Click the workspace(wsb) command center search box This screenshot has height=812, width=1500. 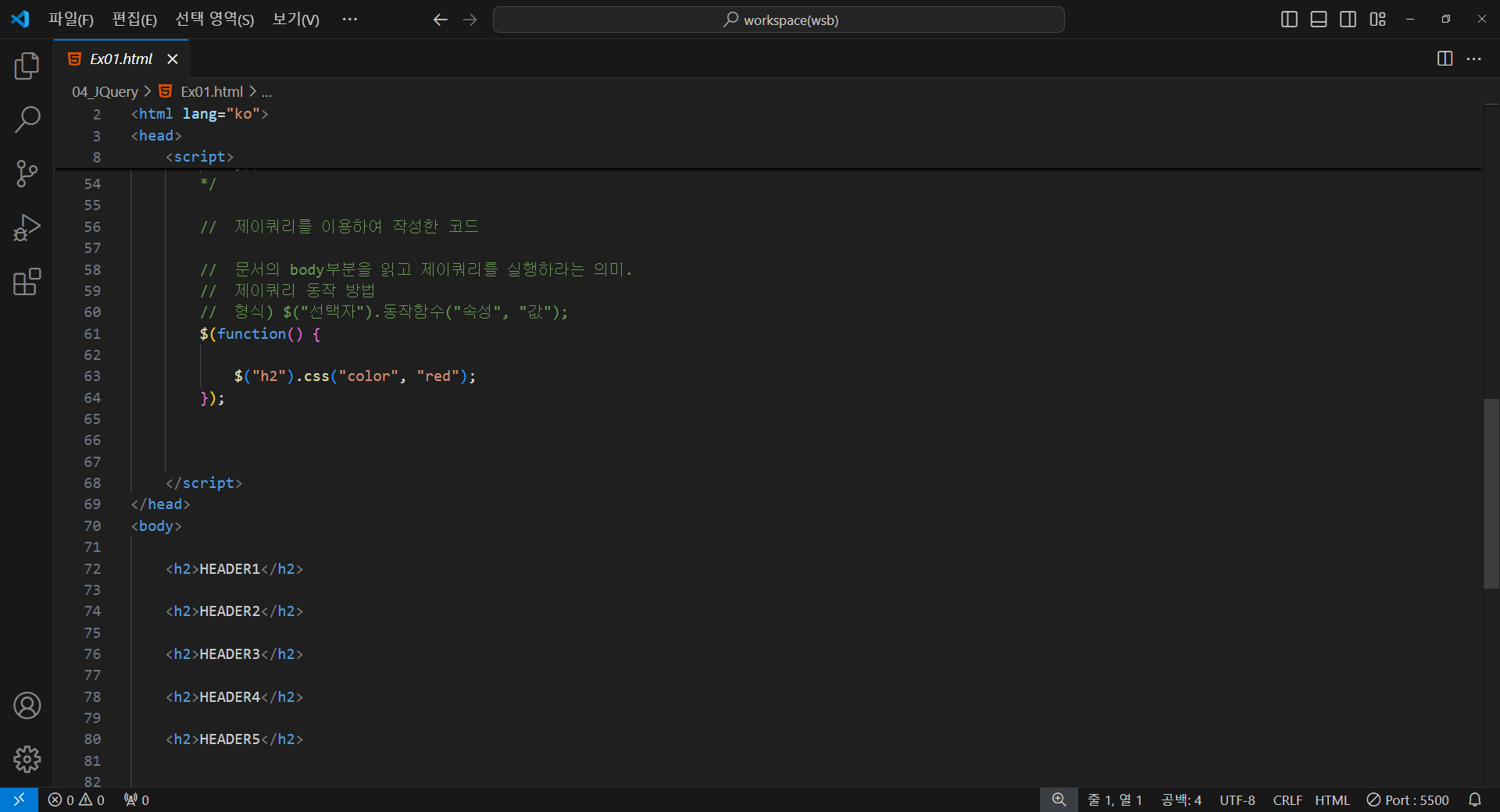778,20
